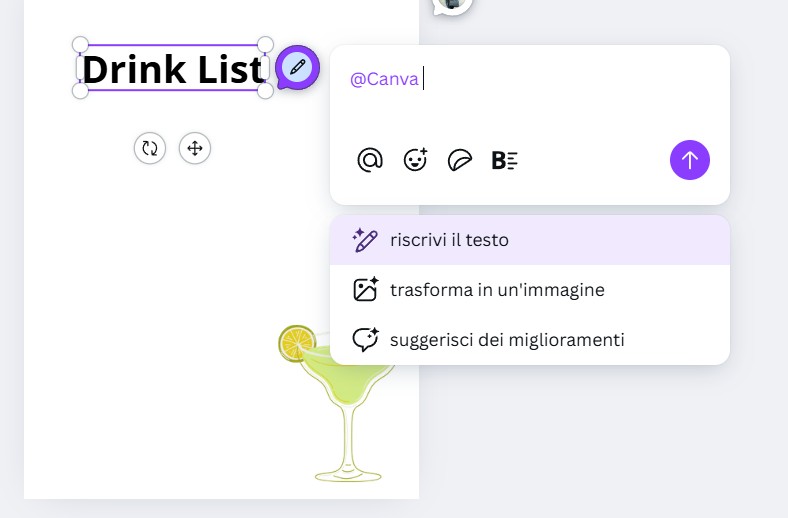788x518 pixels.
Task: Click the @ mention icon
Action: 370,160
